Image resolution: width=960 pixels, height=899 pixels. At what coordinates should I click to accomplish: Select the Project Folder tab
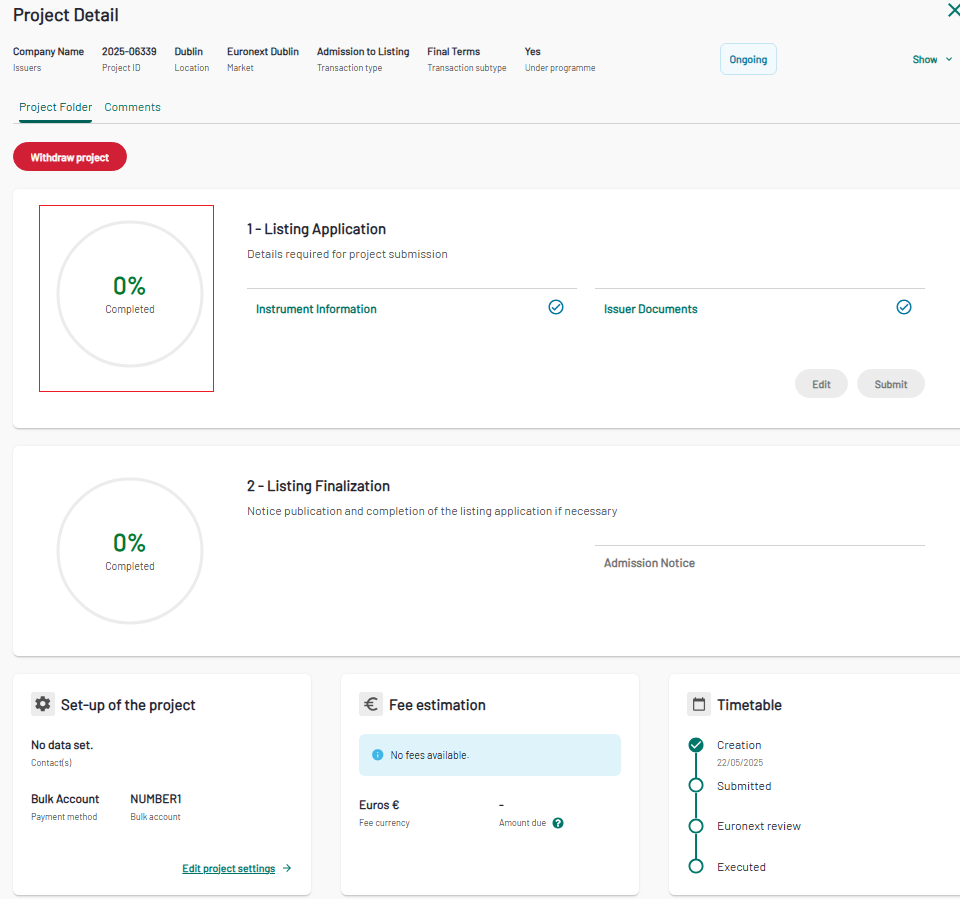55,107
